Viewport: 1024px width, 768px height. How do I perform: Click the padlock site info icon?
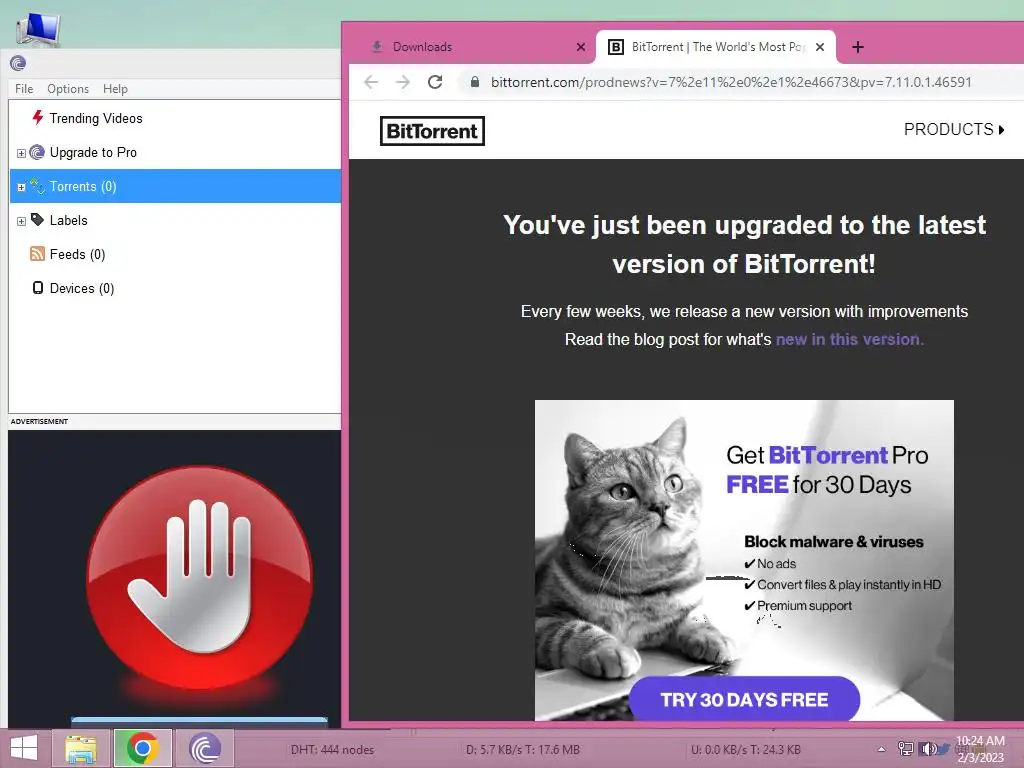475,82
